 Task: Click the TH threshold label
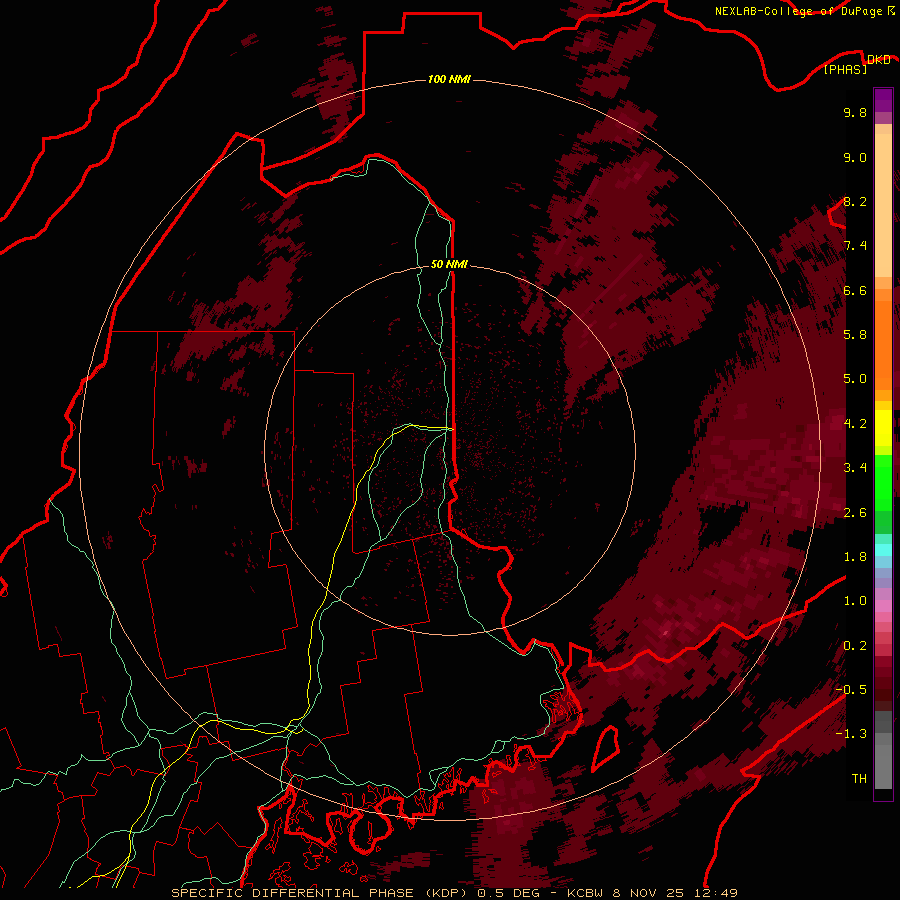[x=859, y=778]
